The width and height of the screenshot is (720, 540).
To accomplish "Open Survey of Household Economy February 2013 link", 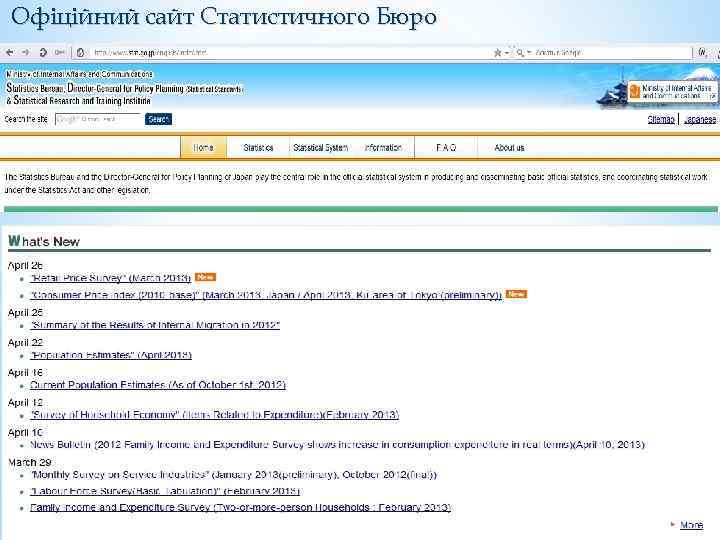I will click(x=214, y=415).
